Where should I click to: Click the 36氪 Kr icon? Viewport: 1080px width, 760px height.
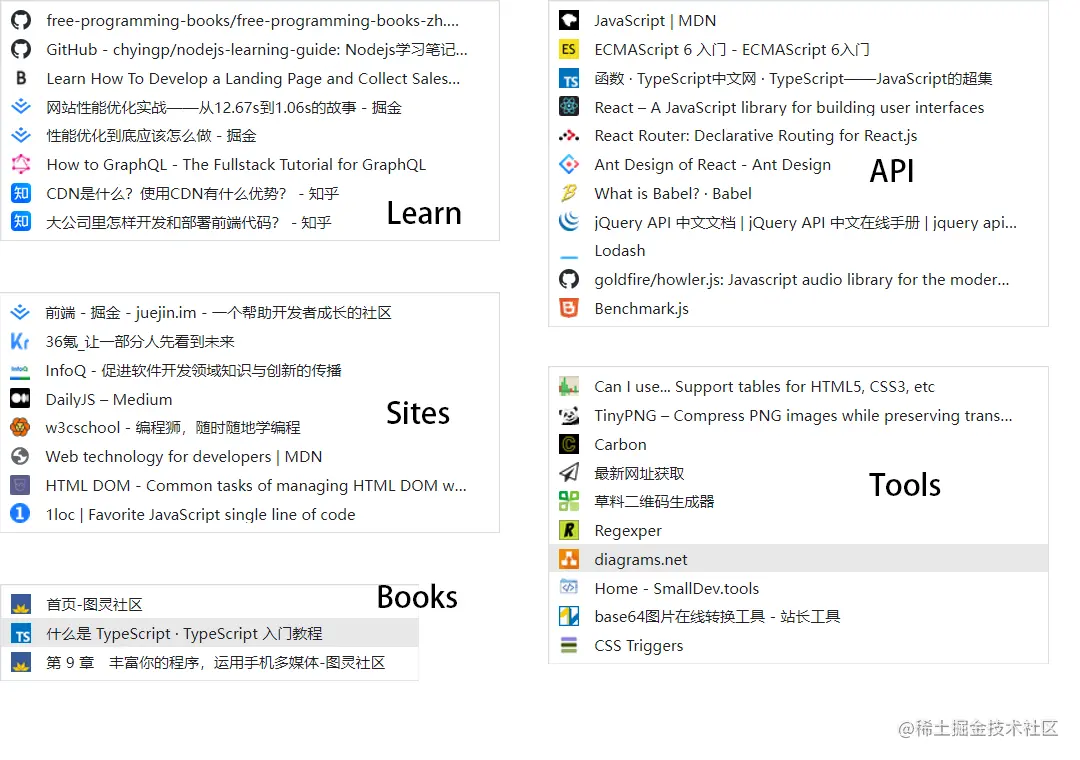pyautogui.click(x=20, y=341)
